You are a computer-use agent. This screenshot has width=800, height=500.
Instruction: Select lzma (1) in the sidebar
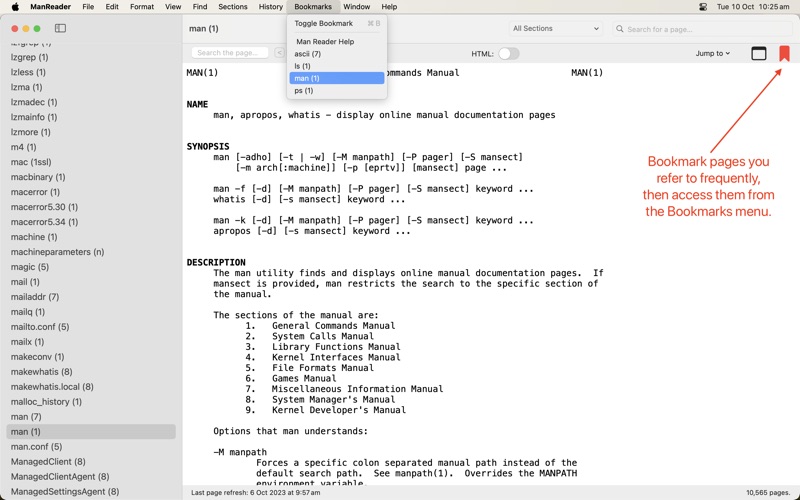[91, 87]
